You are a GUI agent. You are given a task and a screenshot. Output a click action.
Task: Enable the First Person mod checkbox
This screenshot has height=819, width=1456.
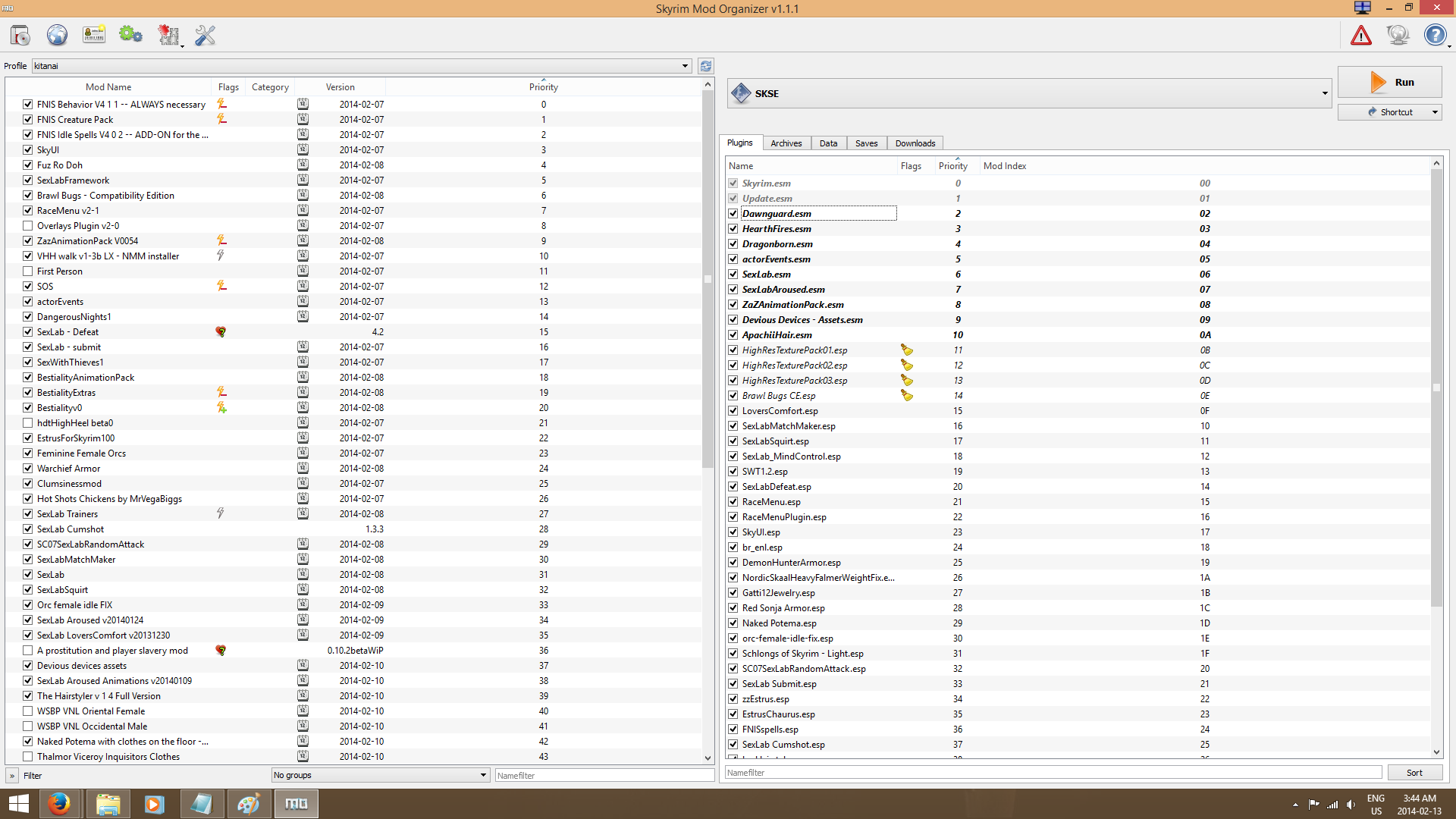(x=27, y=271)
